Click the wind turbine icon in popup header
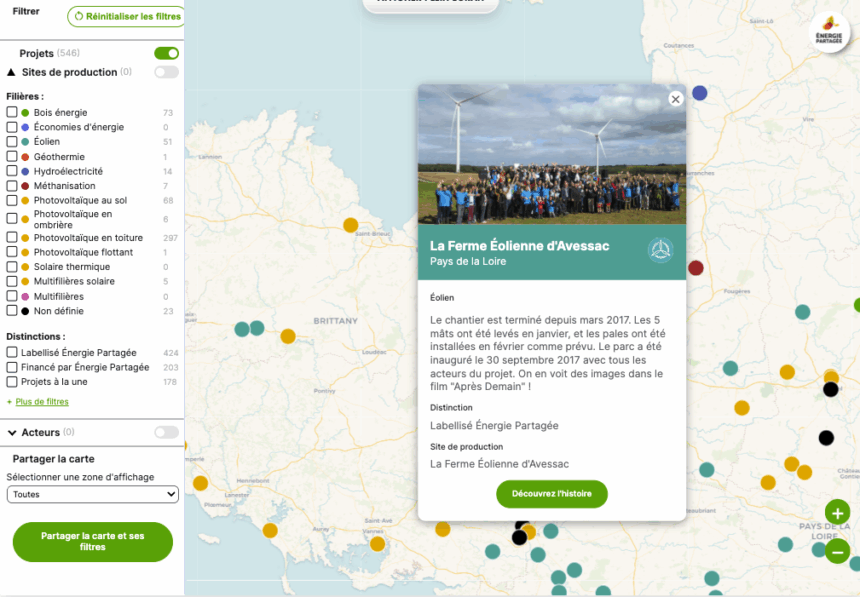860x597 pixels. click(660, 251)
